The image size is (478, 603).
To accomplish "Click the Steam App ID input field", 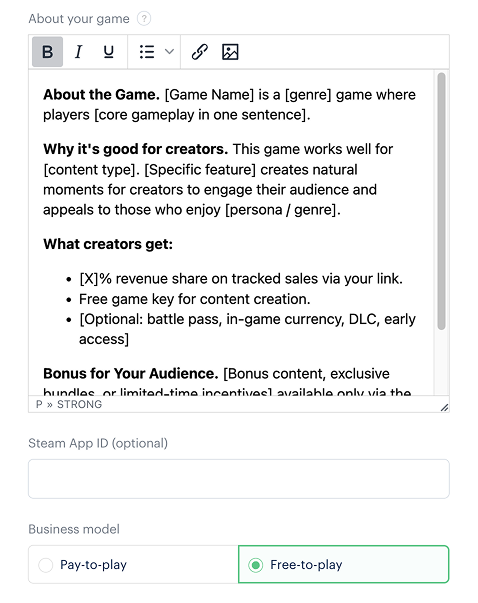I will click(239, 479).
